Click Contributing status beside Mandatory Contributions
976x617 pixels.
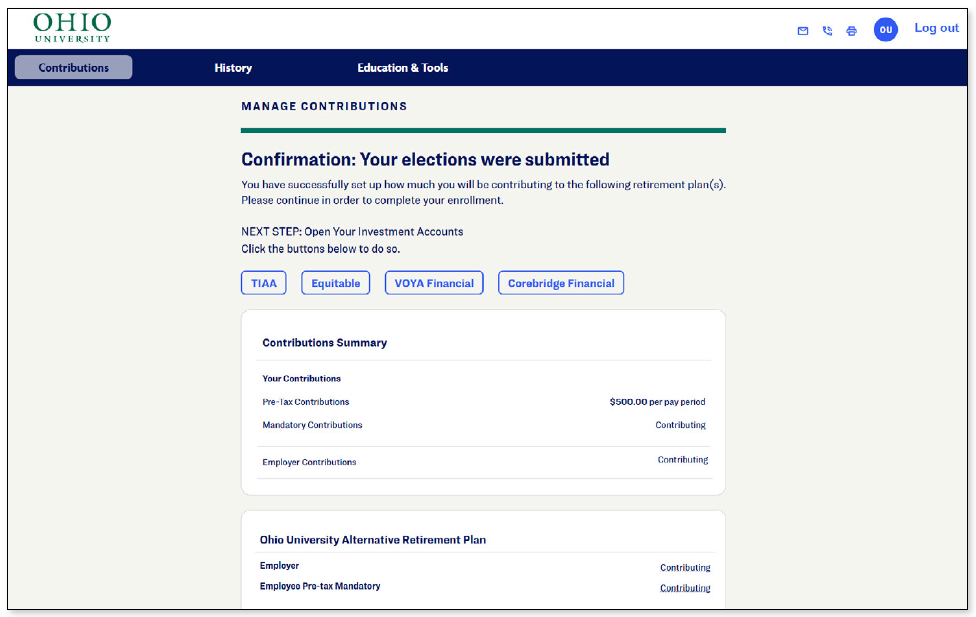pos(680,425)
